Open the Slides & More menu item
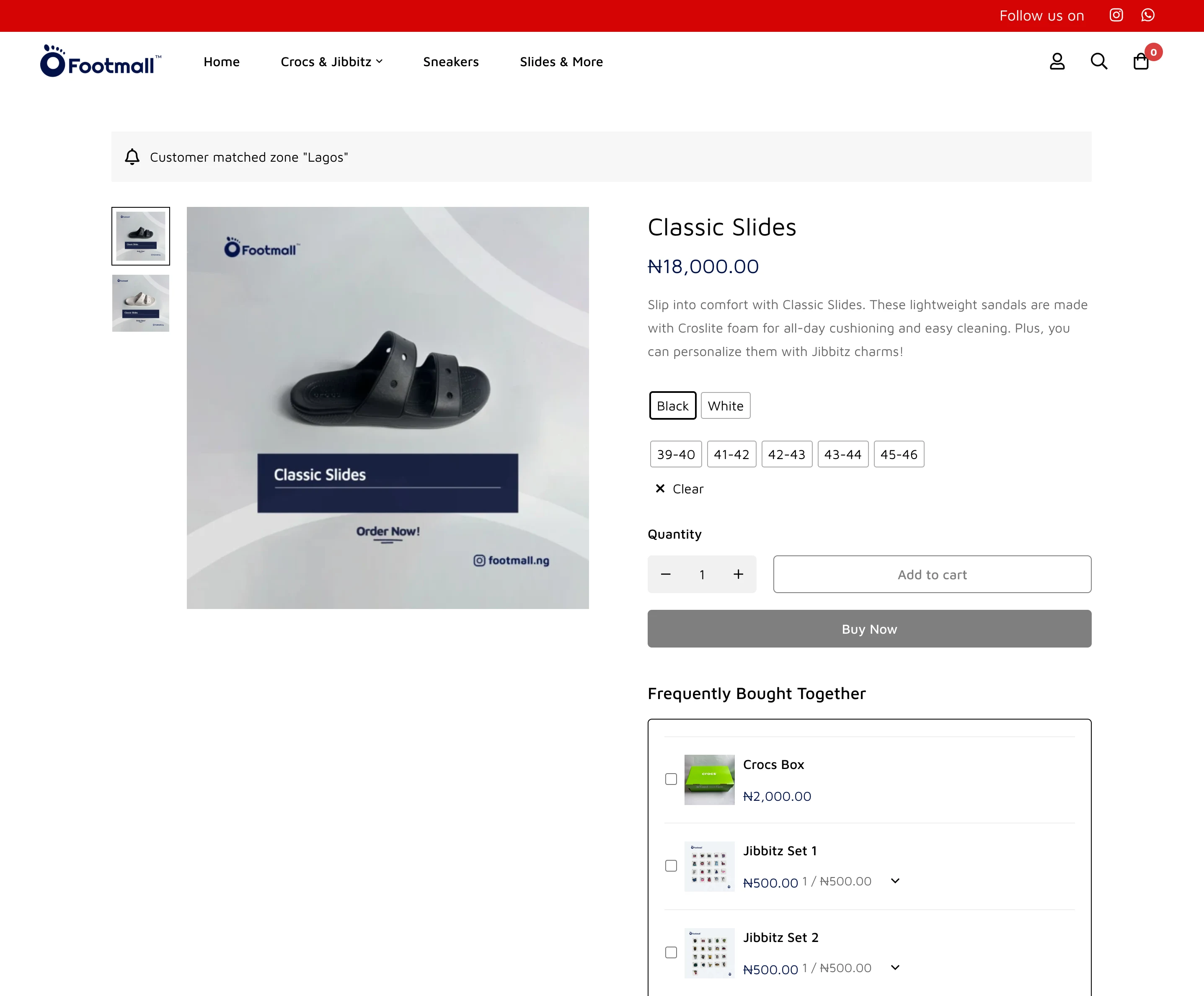Image resolution: width=1204 pixels, height=996 pixels. point(561,62)
